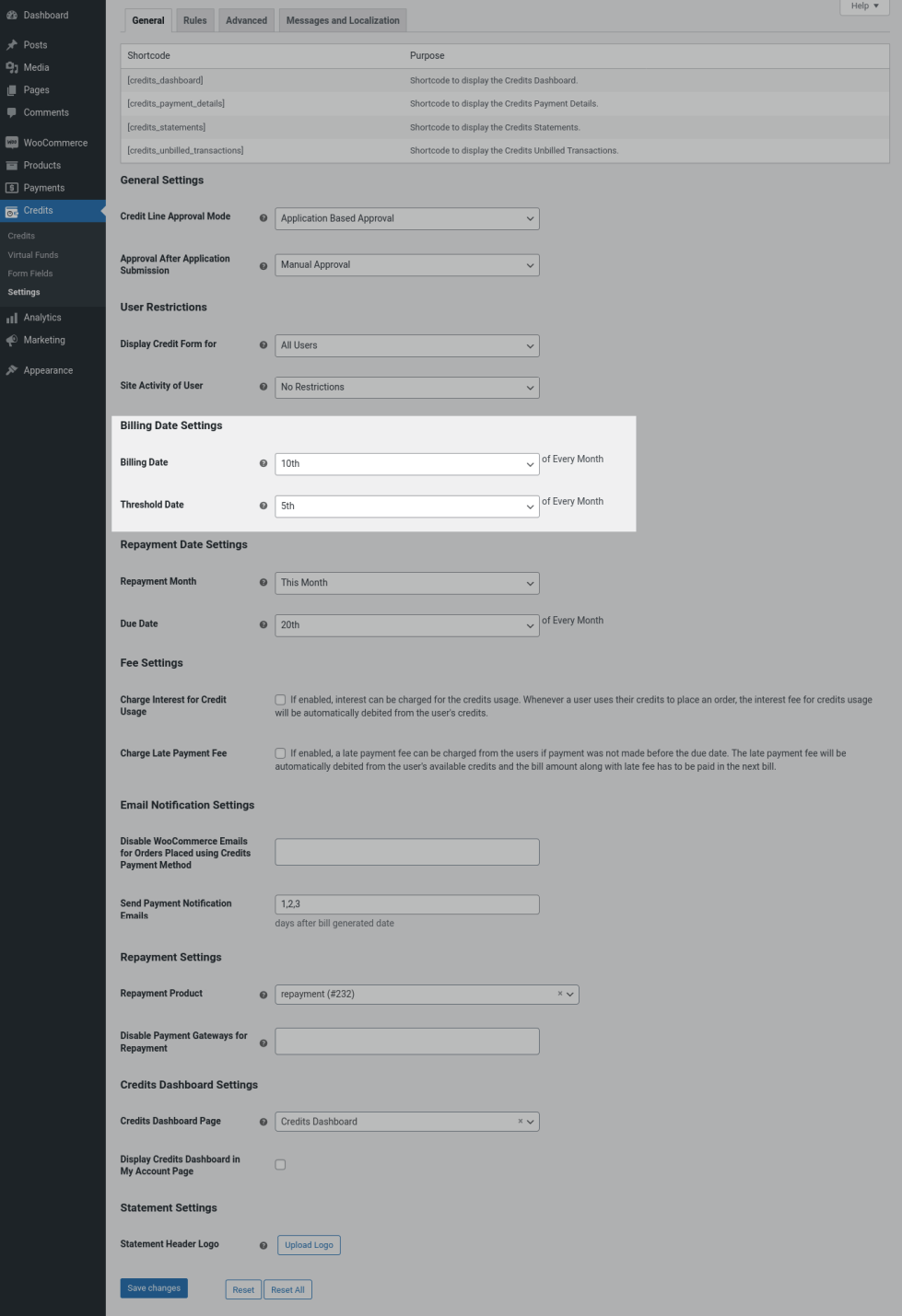Click the WooCommerce icon in sidebar

(12, 143)
